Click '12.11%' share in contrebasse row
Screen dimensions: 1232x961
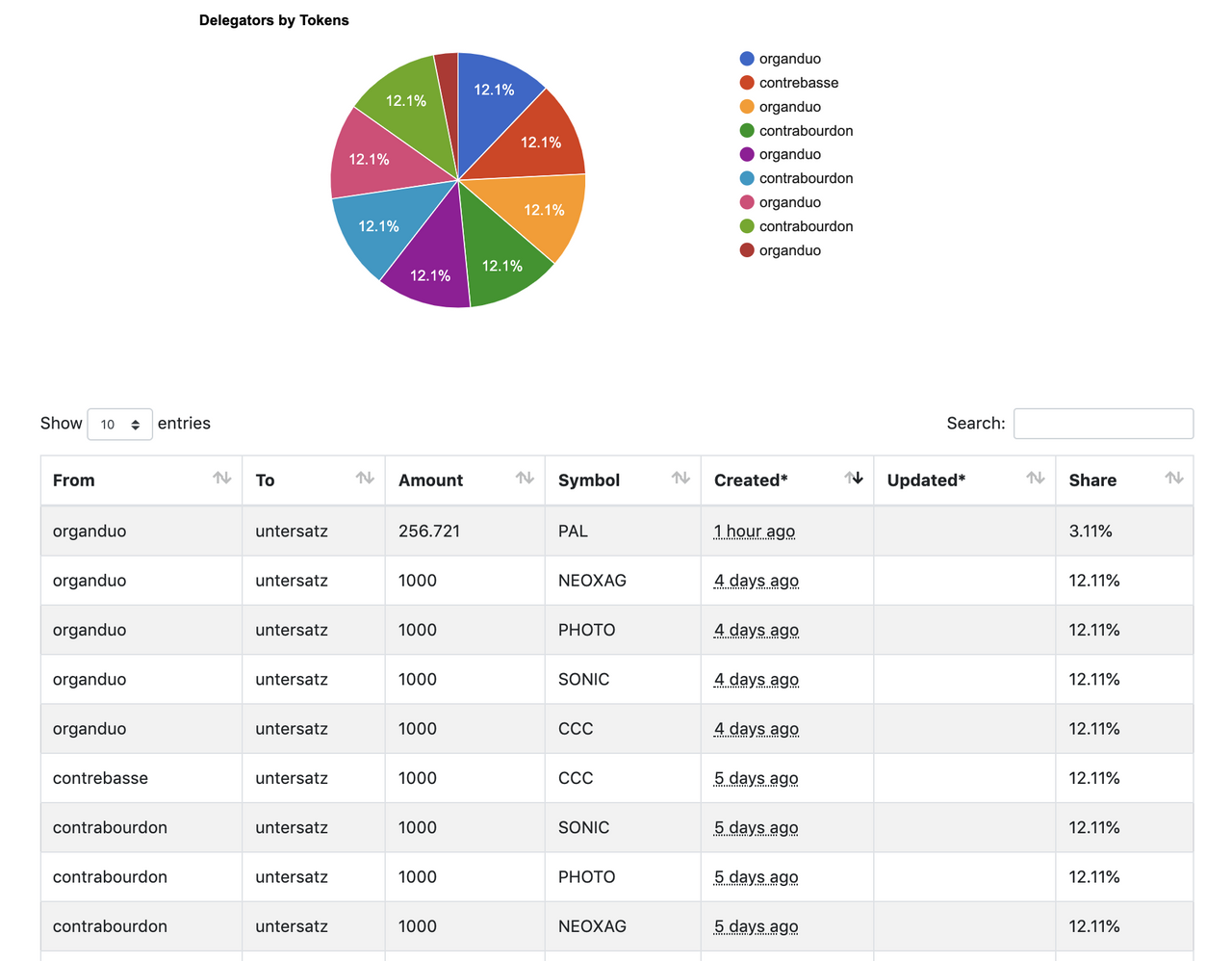coord(1094,778)
